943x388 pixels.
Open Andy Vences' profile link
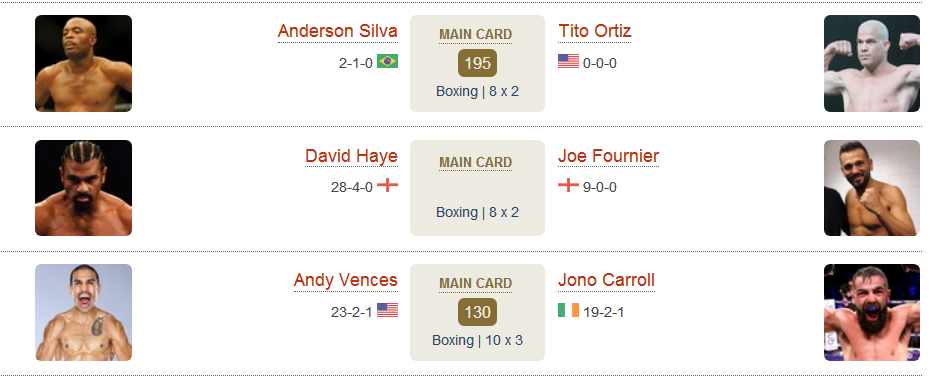[346, 280]
